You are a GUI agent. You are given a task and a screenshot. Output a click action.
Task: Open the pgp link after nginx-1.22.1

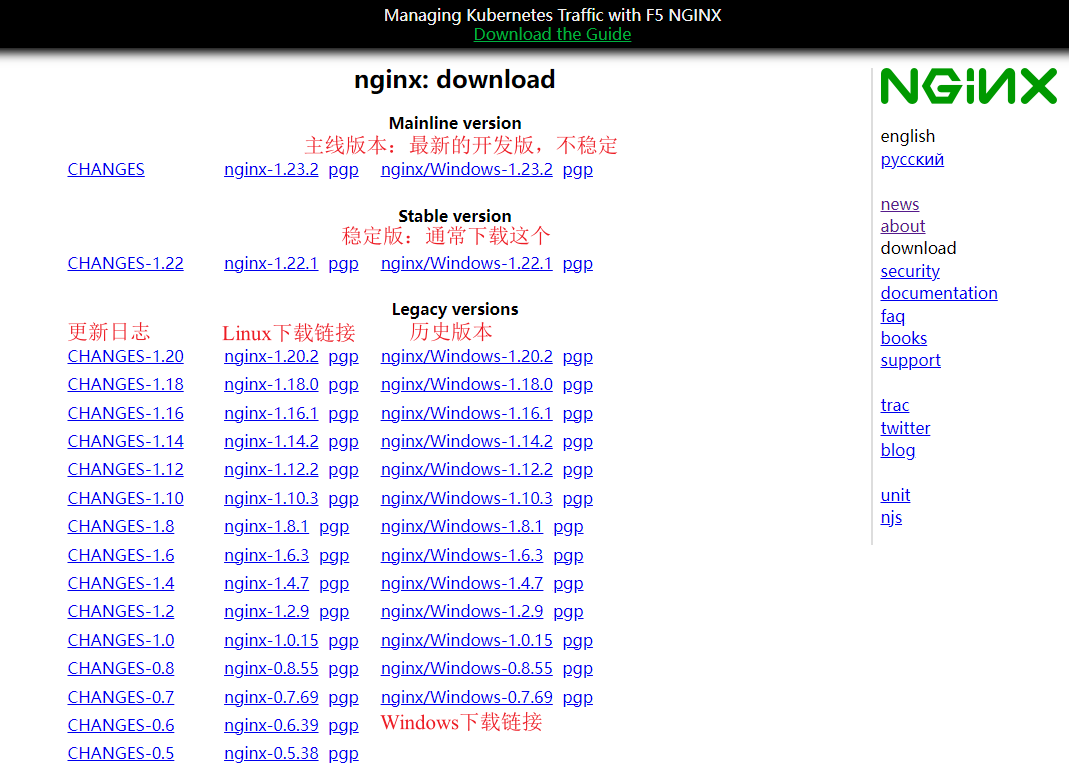pos(344,263)
